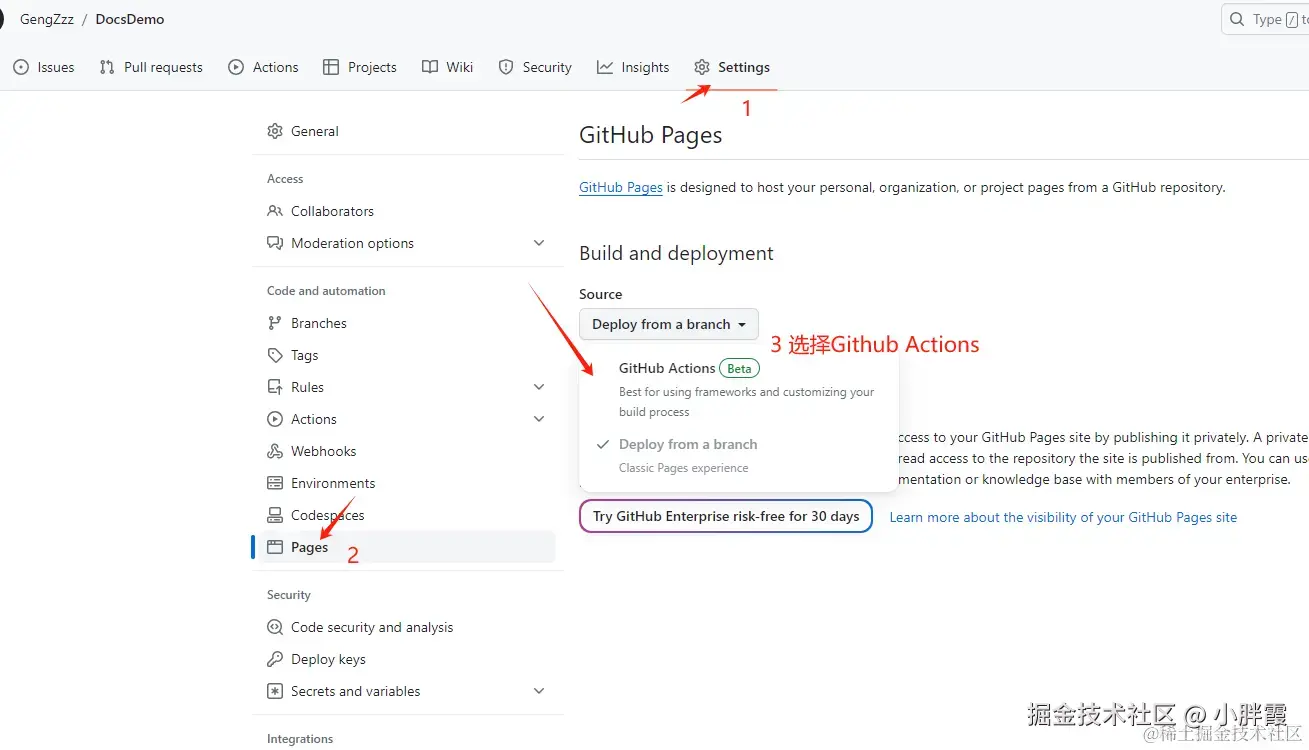
Task: Click the 'Code and automation' section label
Action: tap(326, 291)
